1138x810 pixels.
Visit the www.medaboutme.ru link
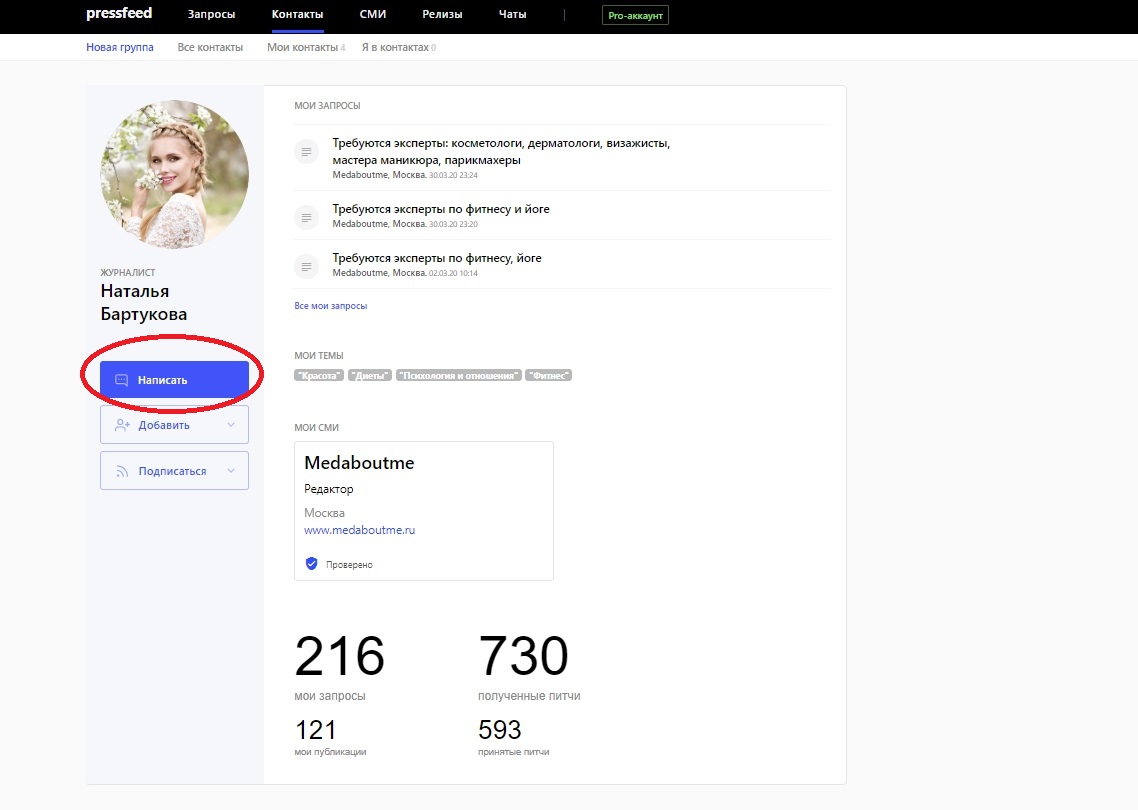click(x=359, y=530)
